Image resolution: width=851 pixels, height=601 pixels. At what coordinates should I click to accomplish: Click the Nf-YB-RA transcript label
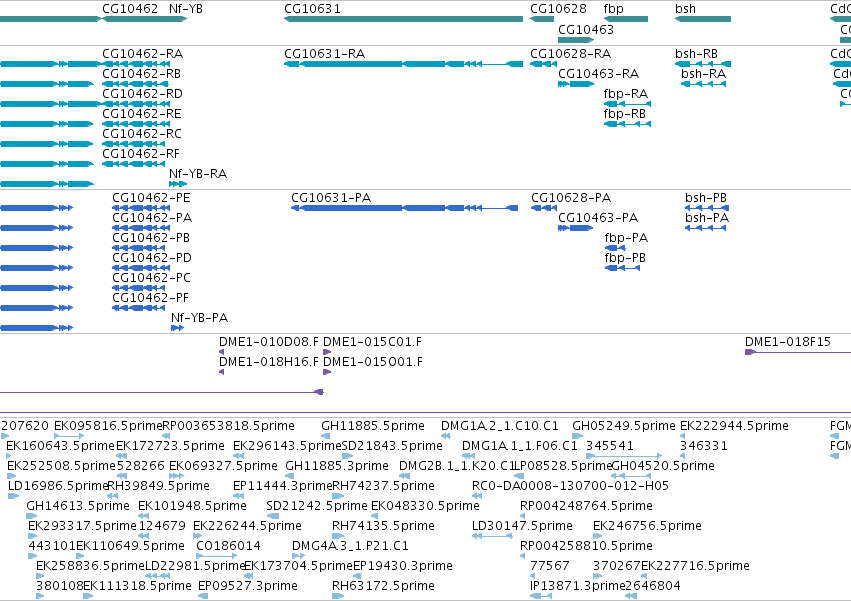[x=198, y=174]
